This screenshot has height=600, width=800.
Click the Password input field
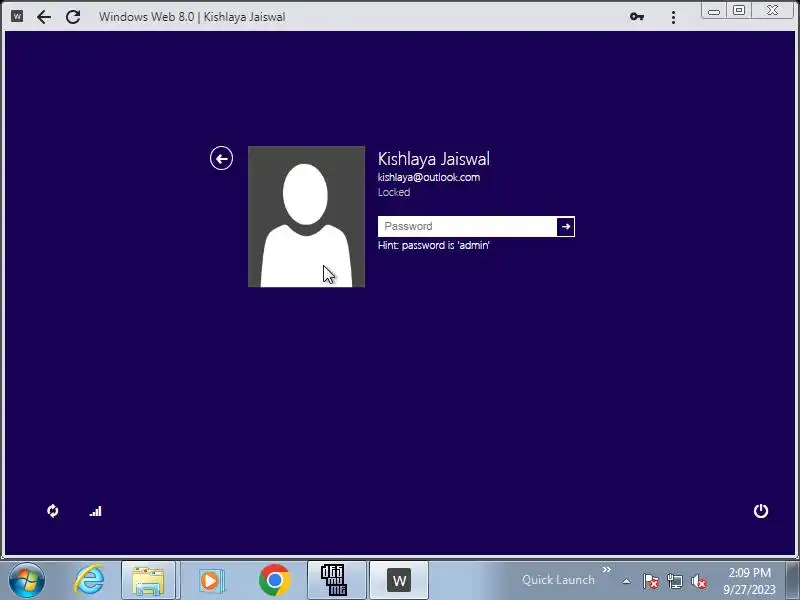pos(467,227)
